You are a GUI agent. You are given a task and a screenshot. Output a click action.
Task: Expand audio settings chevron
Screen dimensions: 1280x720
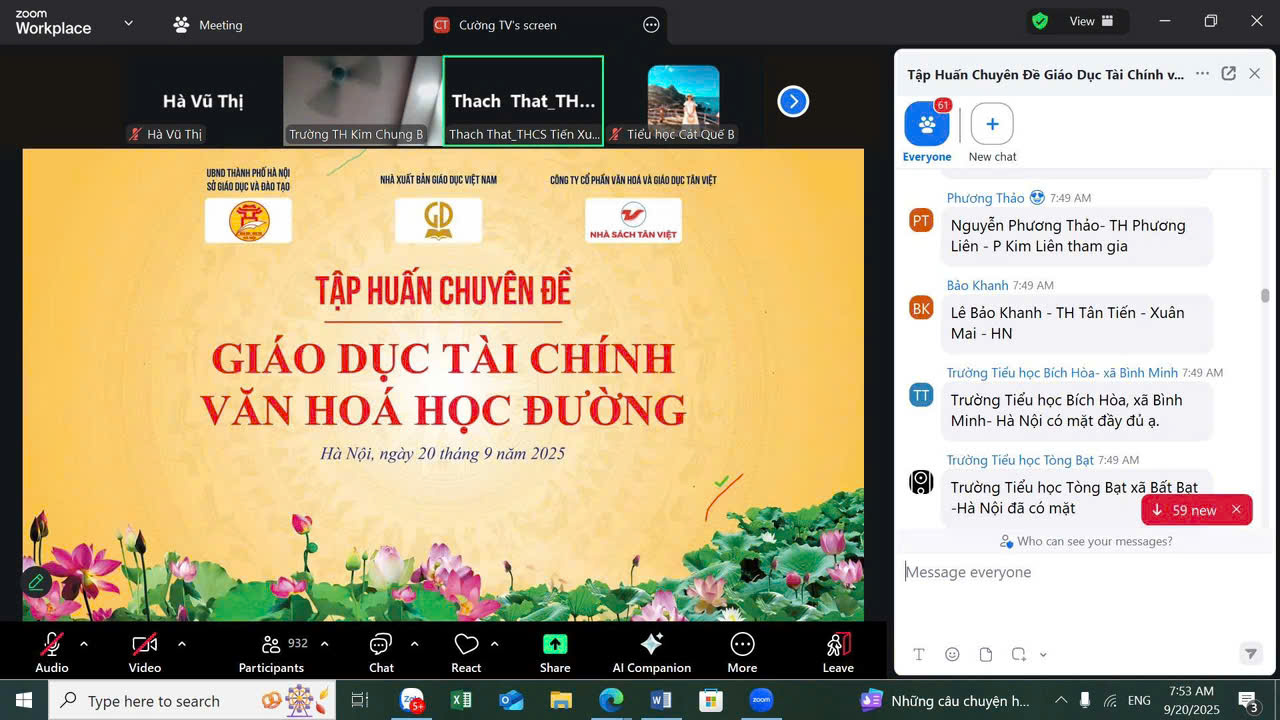tap(84, 644)
